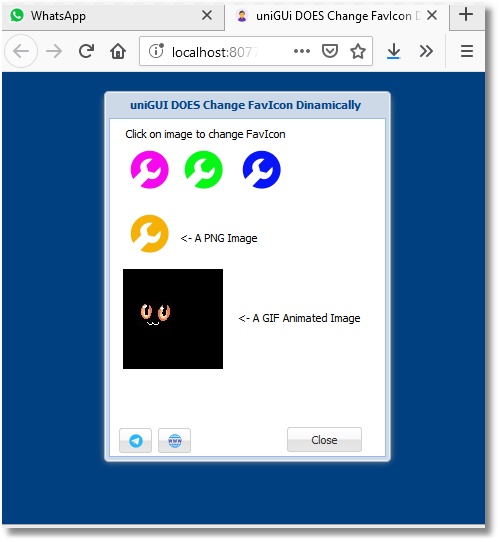Viewport: 499px width, 542px height.
Task: Select the green wrench favicon image
Action: point(204,169)
